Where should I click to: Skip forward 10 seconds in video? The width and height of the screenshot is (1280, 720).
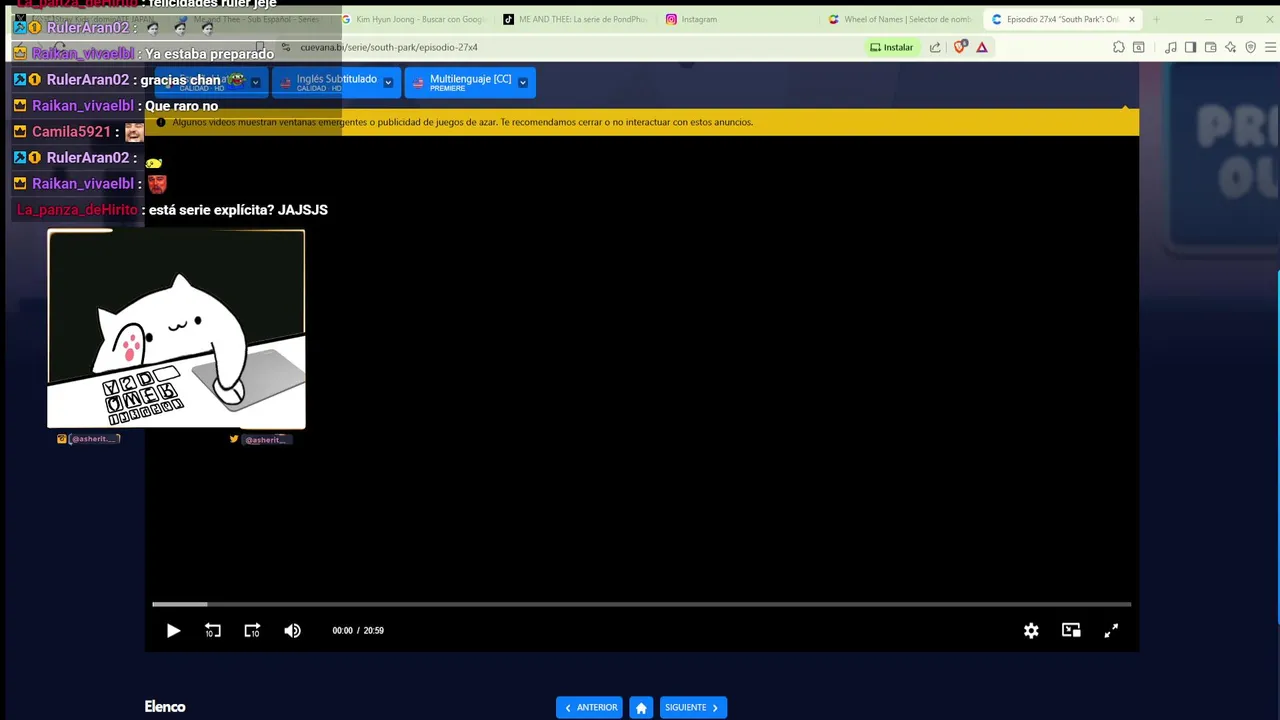(252, 631)
